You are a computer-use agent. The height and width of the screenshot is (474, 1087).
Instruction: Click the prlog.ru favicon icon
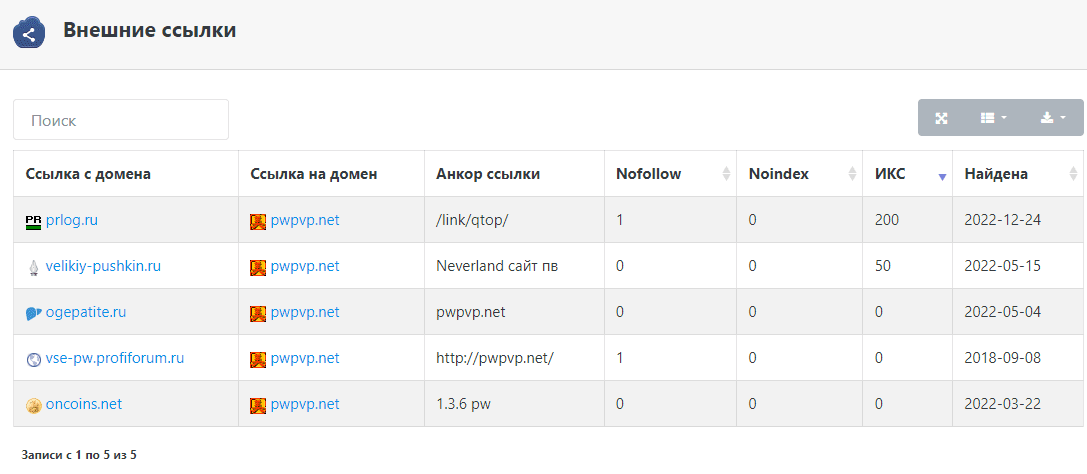point(33,221)
